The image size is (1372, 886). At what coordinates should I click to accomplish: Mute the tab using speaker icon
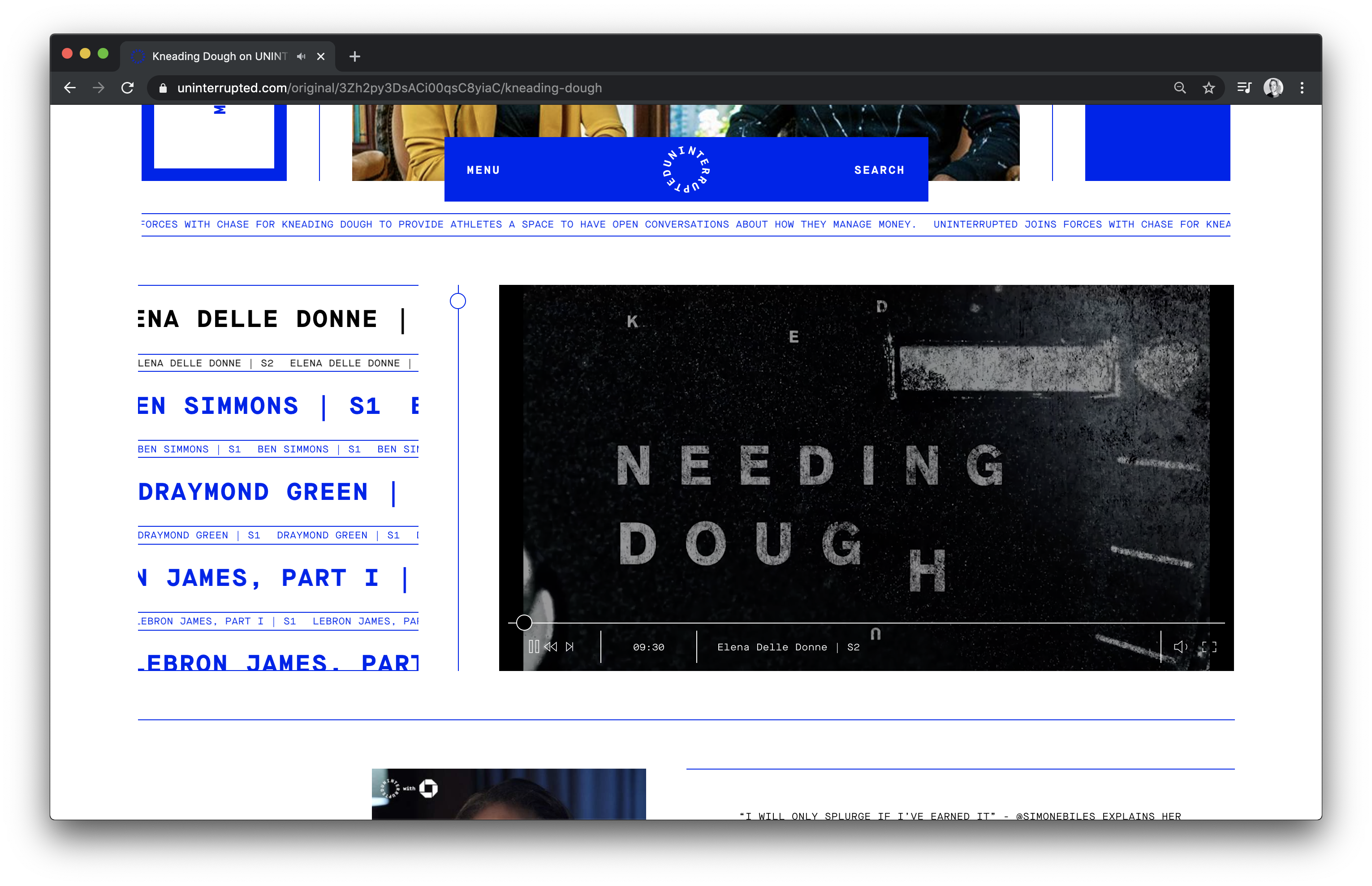pyautogui.click(x=301, y=56)
